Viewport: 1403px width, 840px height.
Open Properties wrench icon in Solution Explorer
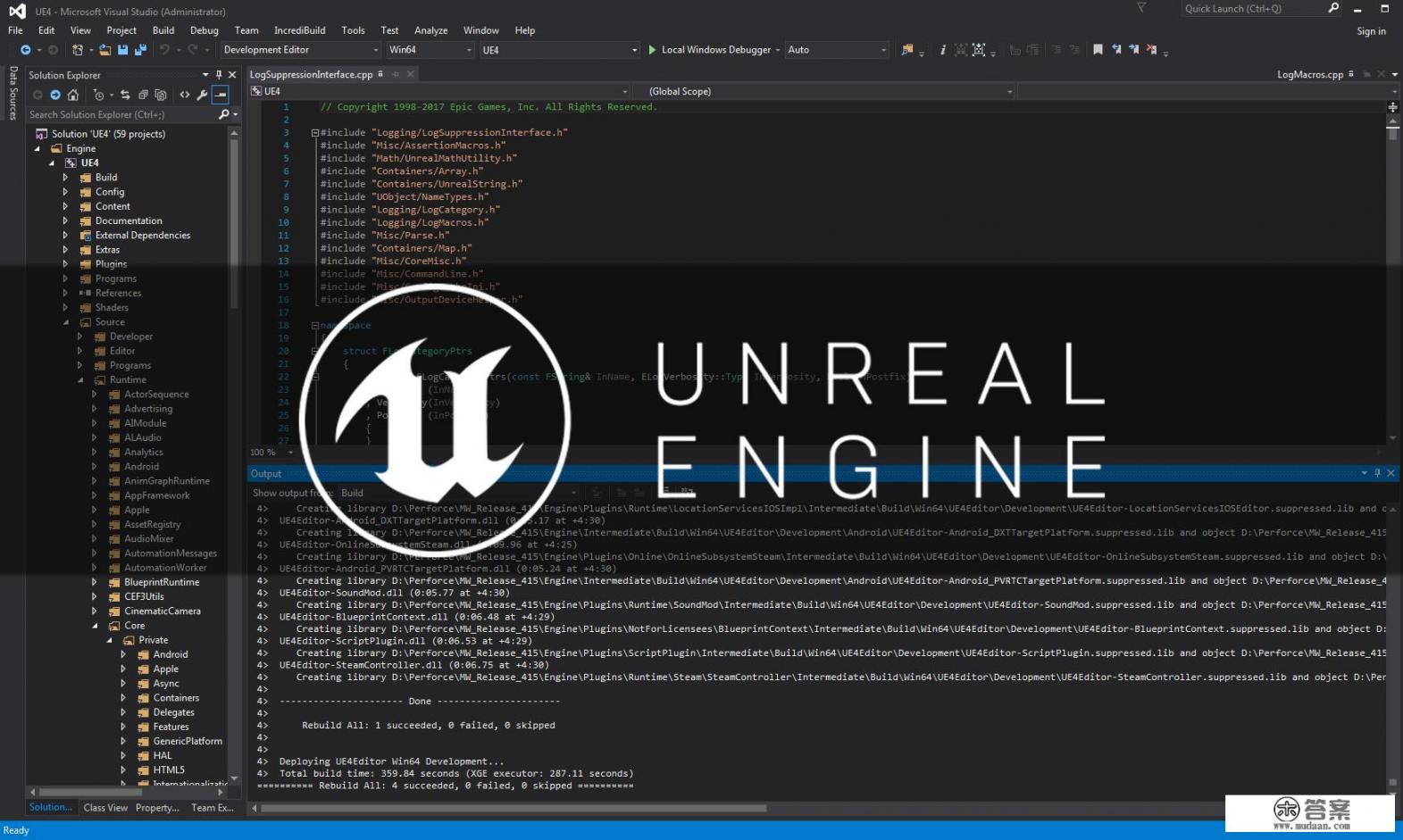pyautogui.click(x=203, y=95)
